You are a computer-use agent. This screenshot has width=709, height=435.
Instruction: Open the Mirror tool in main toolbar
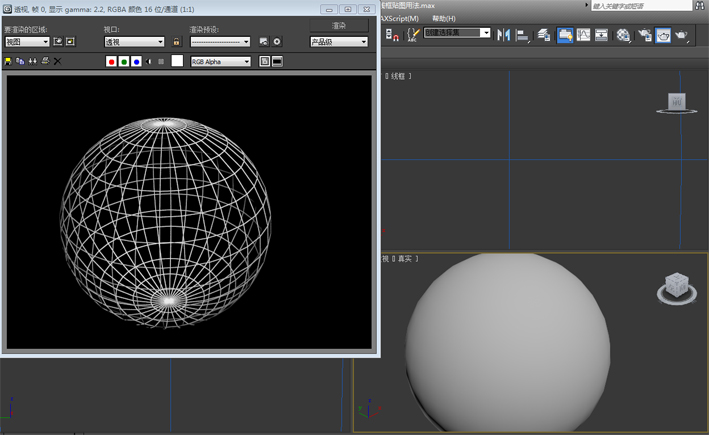click(504, 35)
